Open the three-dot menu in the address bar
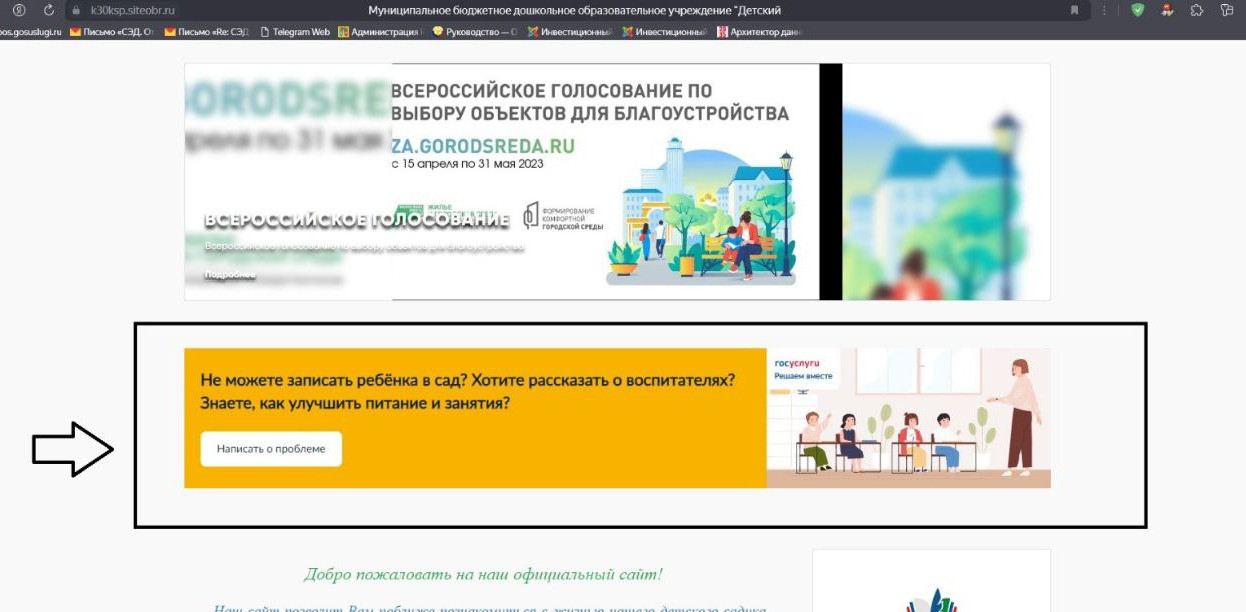Screen dimensions: 1246x612 [x=1105, y=10]
